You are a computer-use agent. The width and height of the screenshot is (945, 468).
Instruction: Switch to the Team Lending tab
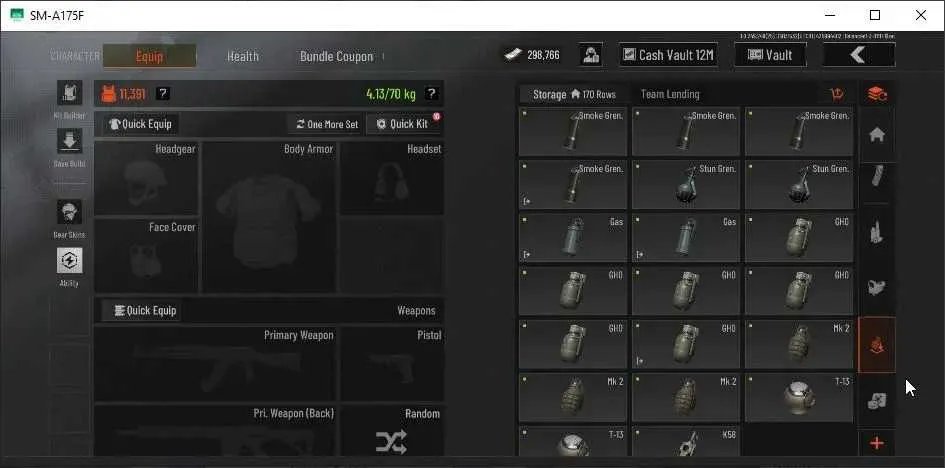670,94
